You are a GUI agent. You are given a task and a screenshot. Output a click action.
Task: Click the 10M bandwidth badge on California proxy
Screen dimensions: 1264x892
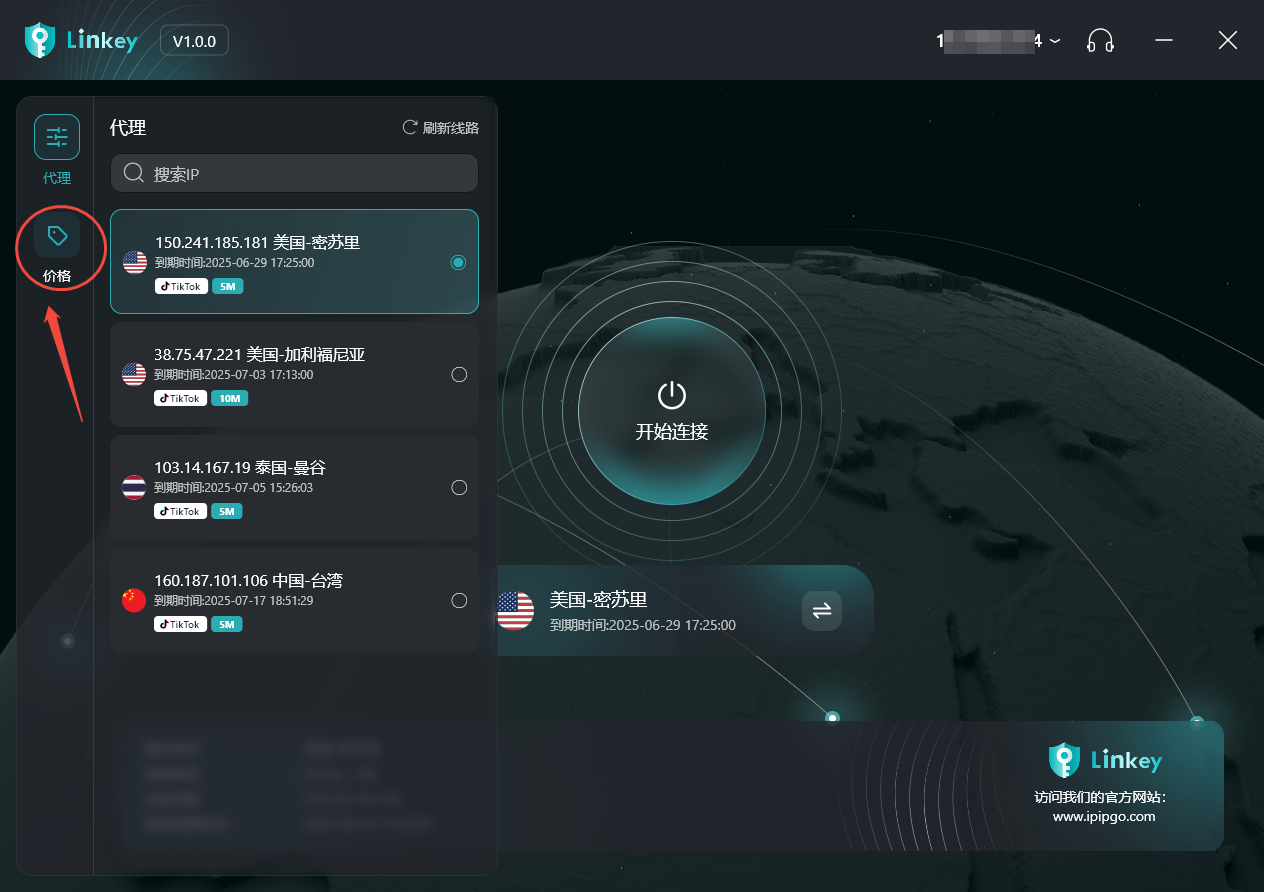pyautogui.click(x=230, y=398)
